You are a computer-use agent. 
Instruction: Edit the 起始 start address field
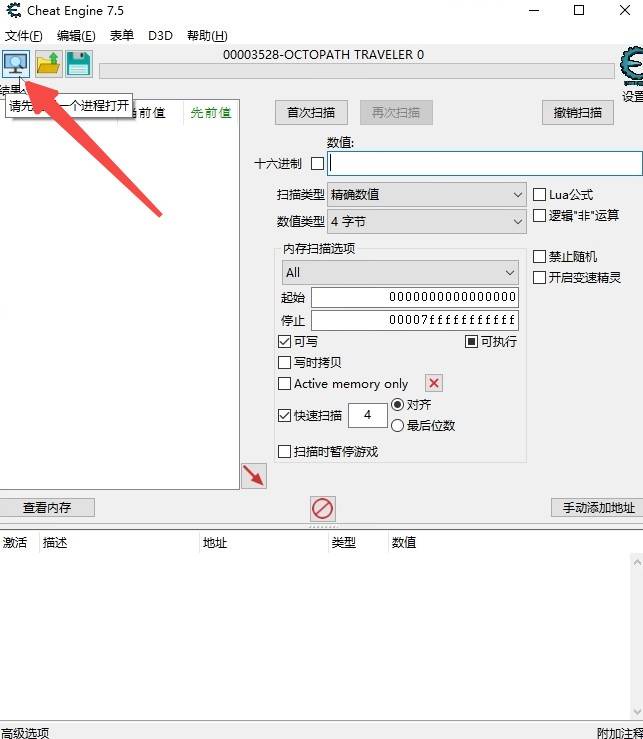point(415,297)
